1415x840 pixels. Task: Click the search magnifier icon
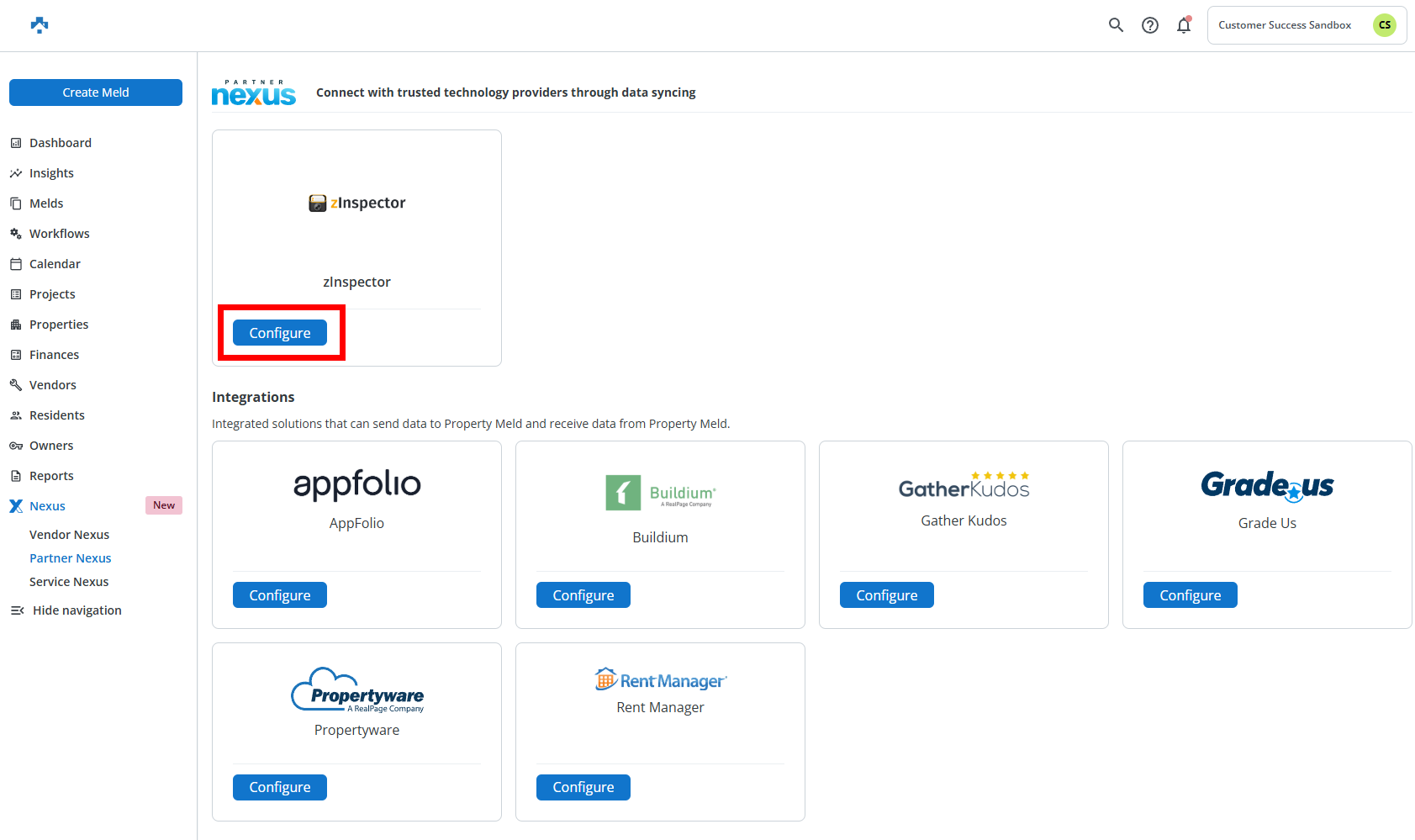click(1116, 25)
